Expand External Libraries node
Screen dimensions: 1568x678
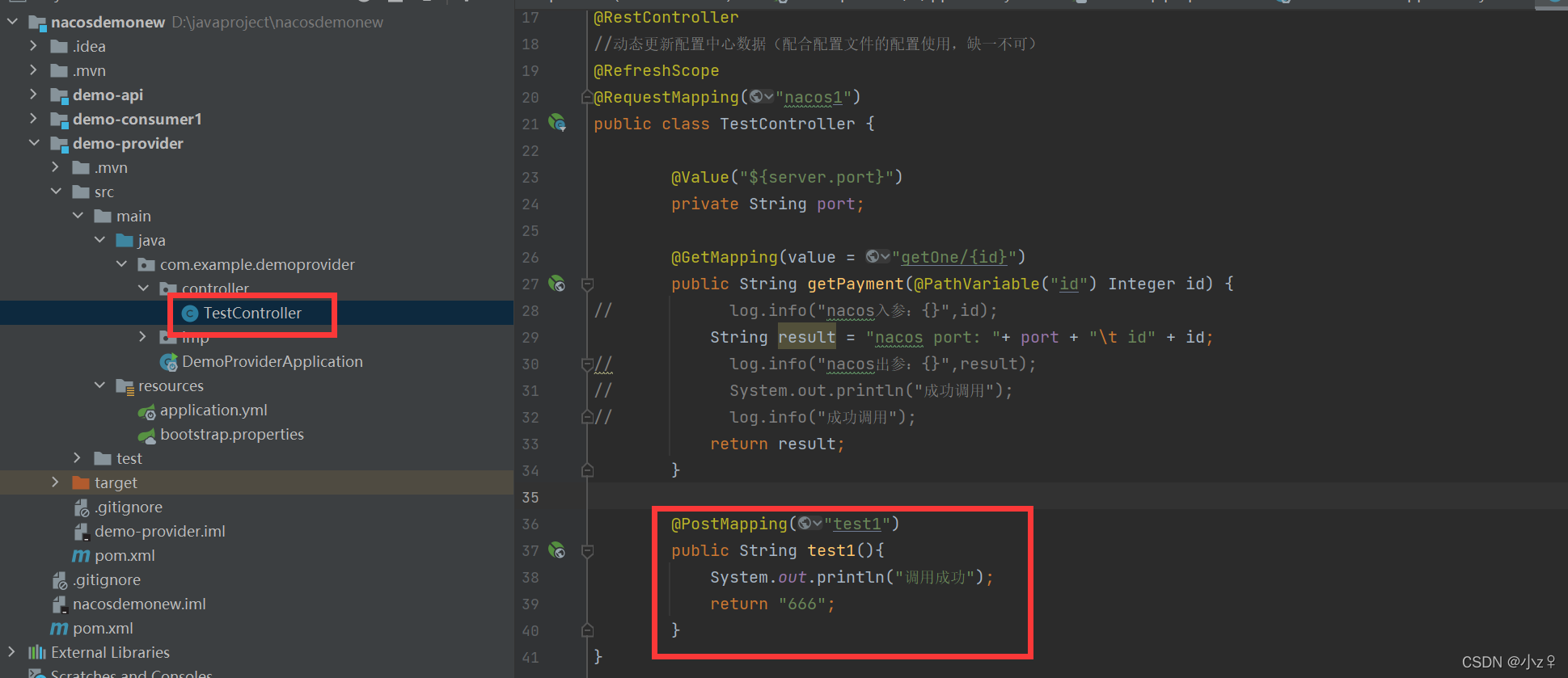click(x=12, y=652)
